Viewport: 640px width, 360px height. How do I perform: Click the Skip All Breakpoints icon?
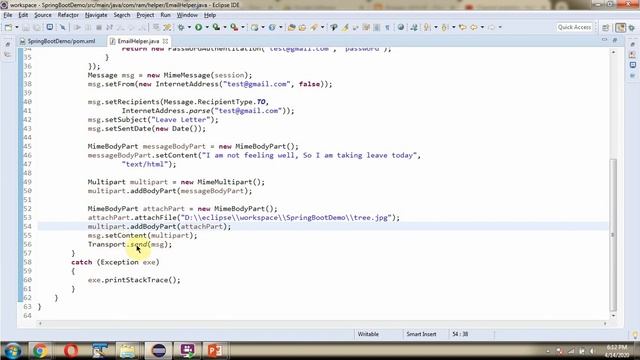point(62,27)
